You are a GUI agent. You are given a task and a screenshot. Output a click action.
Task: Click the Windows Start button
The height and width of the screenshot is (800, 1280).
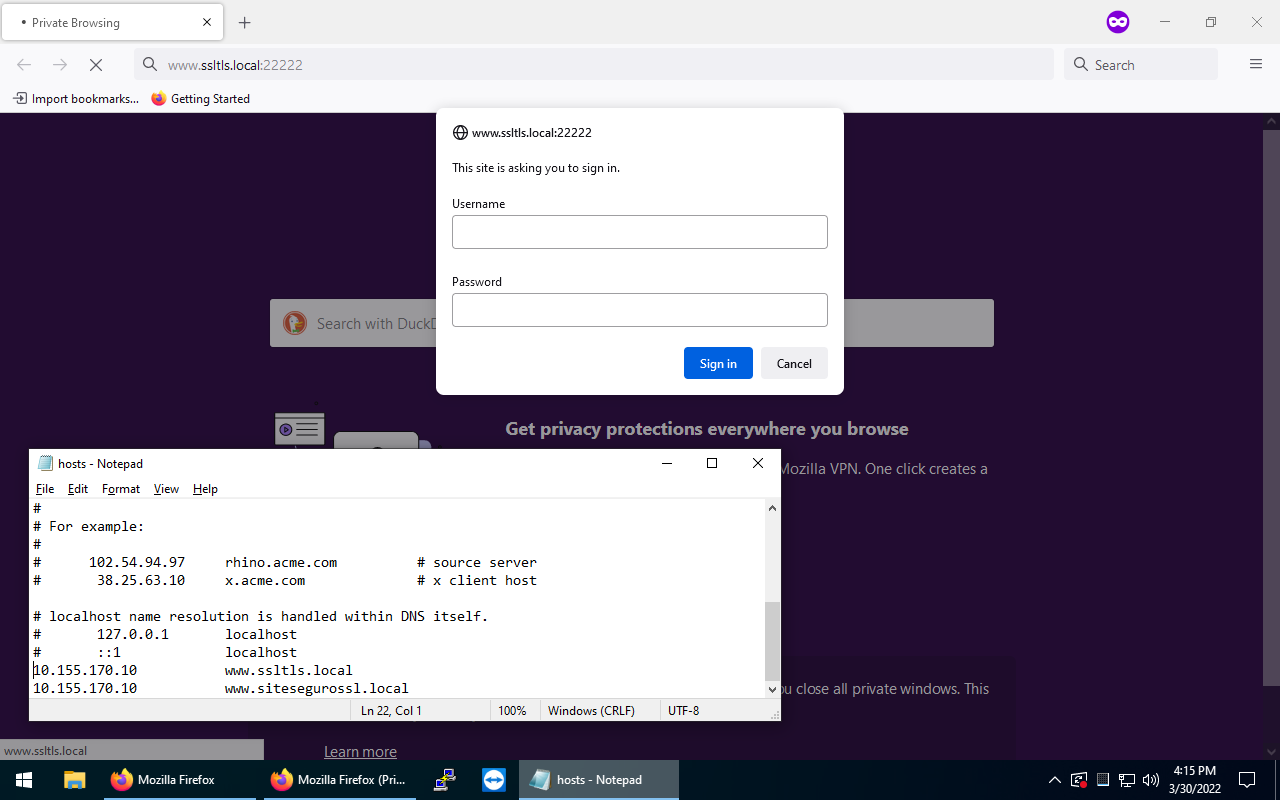point(24,780)
